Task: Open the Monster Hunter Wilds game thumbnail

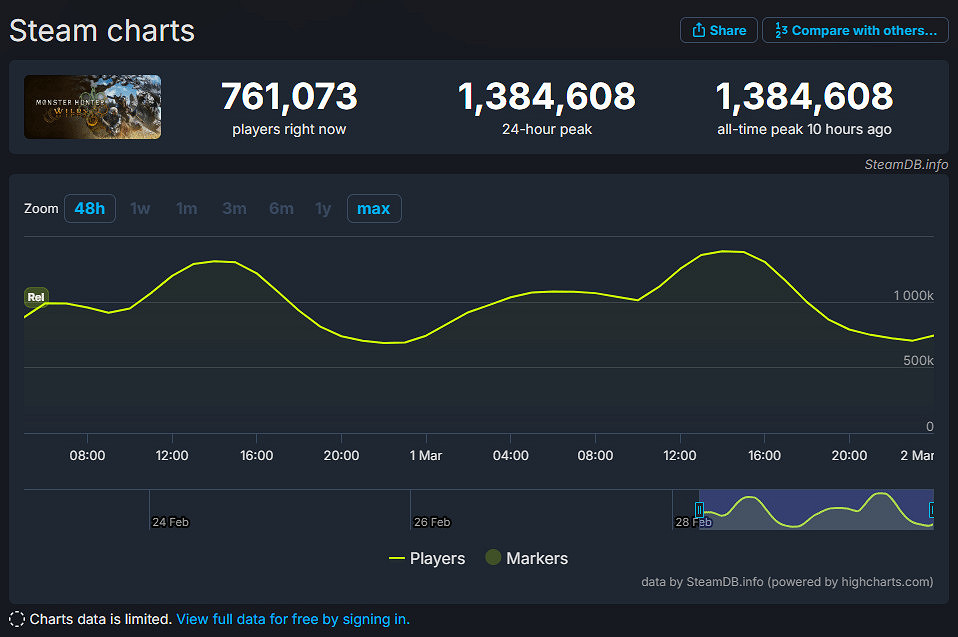Action: (93, 107)
